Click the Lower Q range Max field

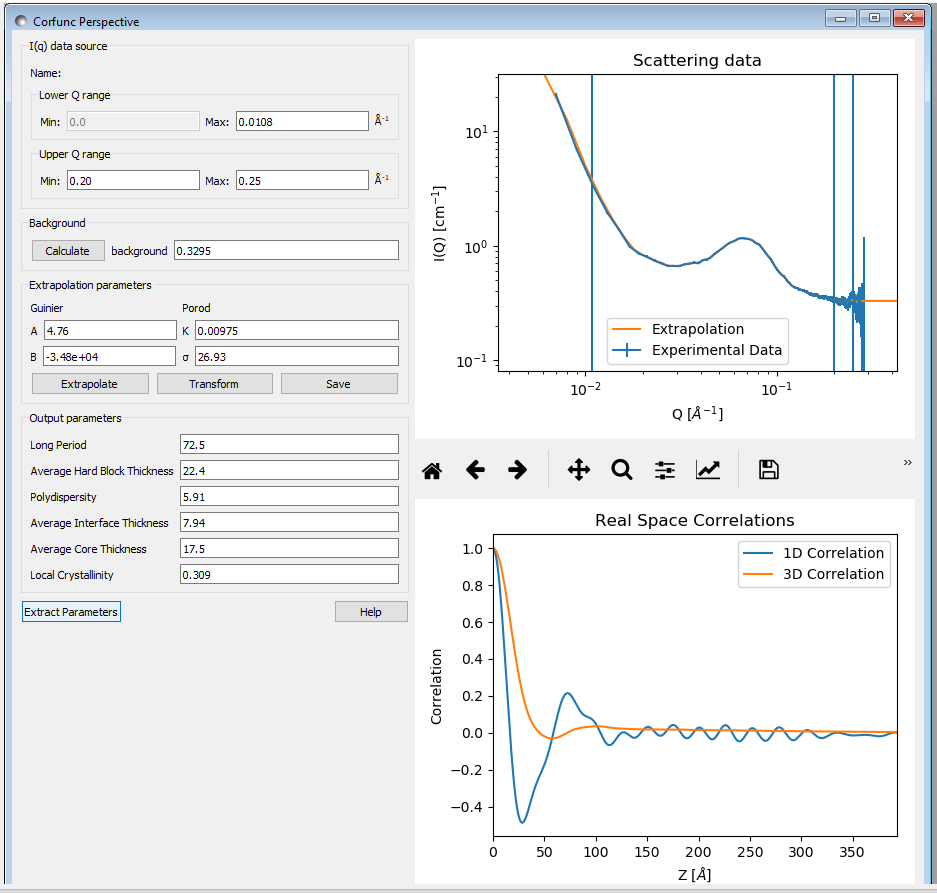coord(302,122)
